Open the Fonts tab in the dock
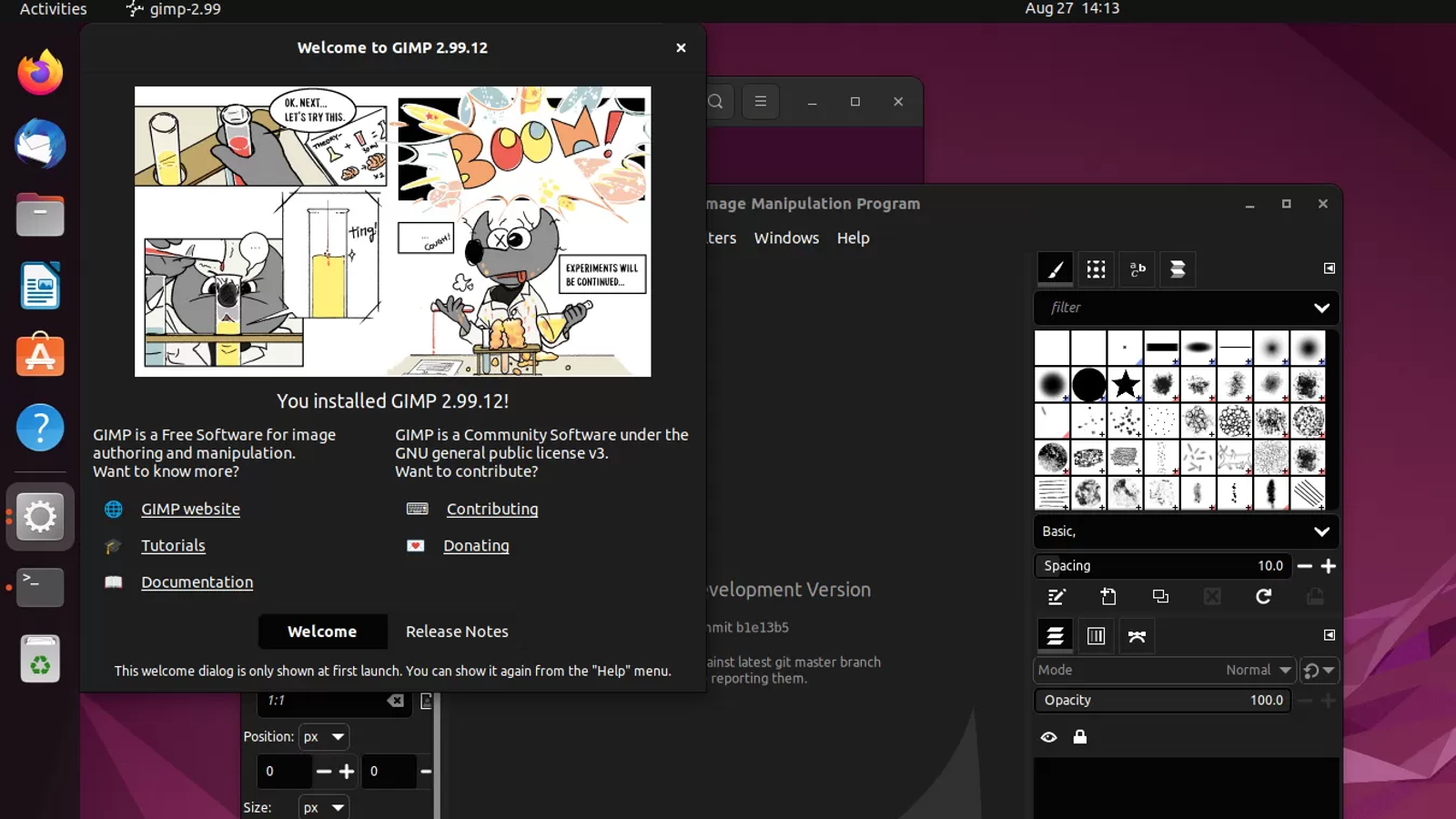 tap(1137, 269)
